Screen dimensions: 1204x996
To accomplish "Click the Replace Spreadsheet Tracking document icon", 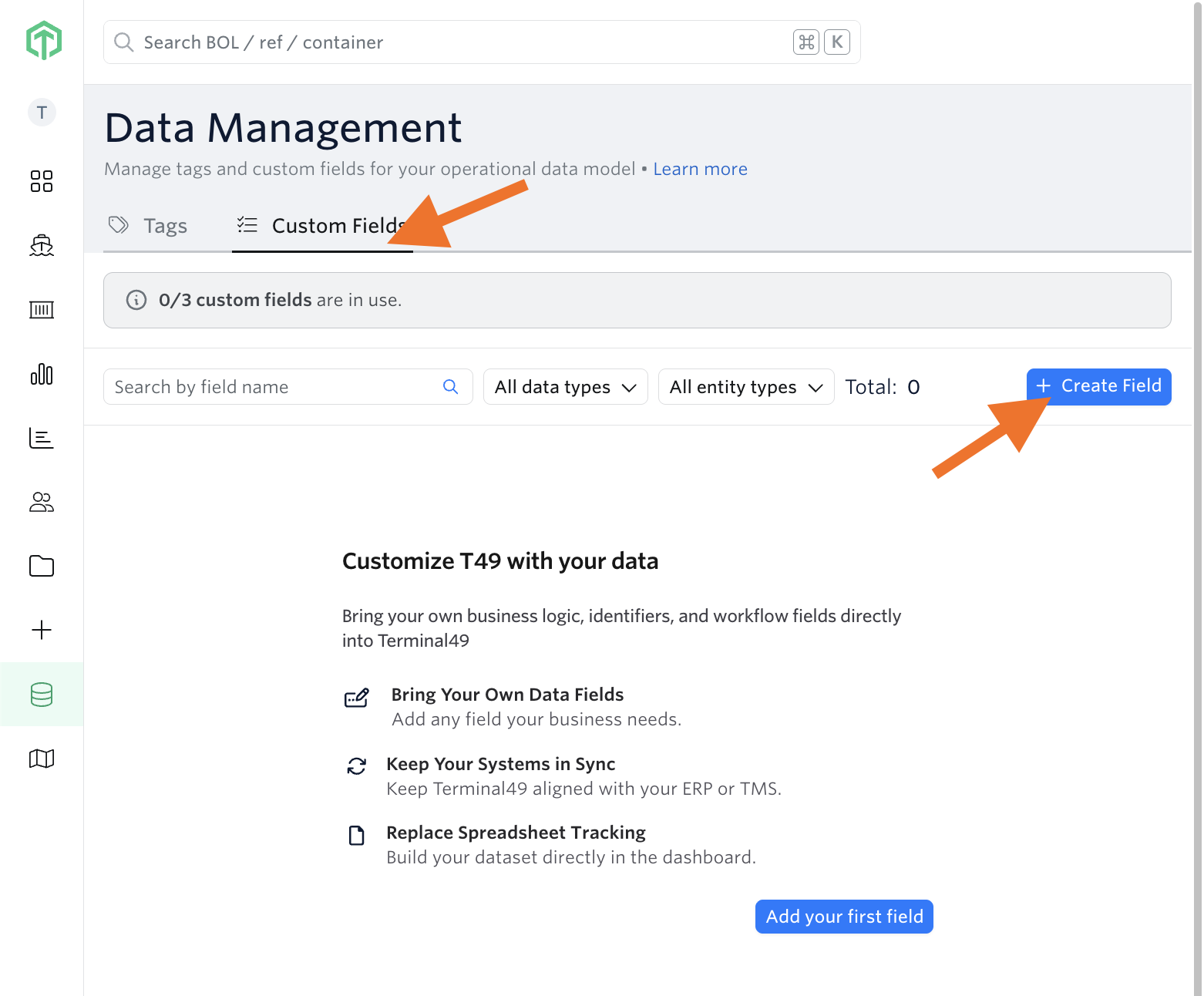I will (356, 835).
